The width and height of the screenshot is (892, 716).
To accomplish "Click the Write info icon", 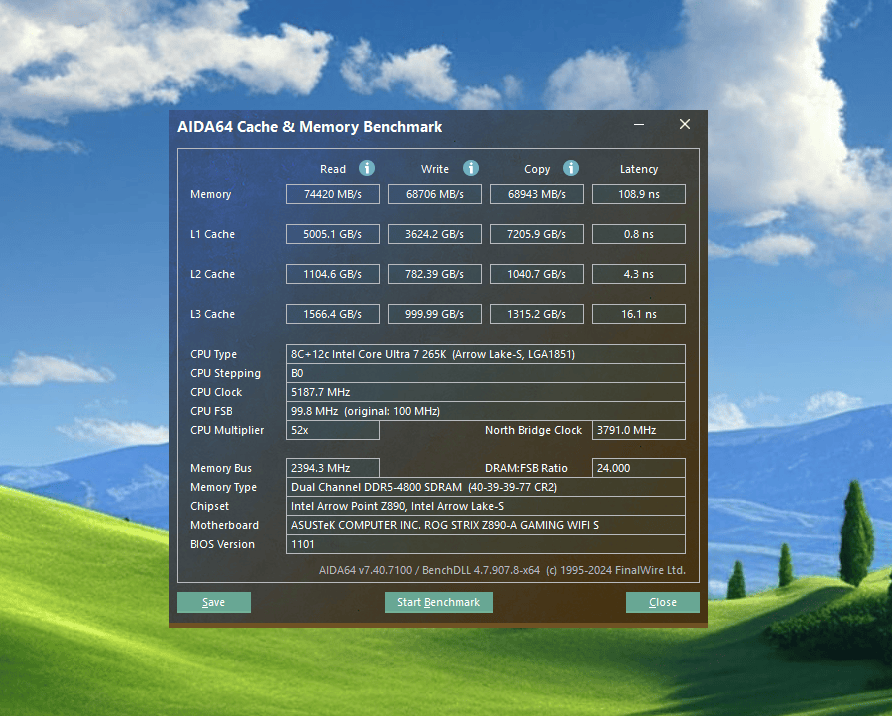I will click(x=470, y=168).
